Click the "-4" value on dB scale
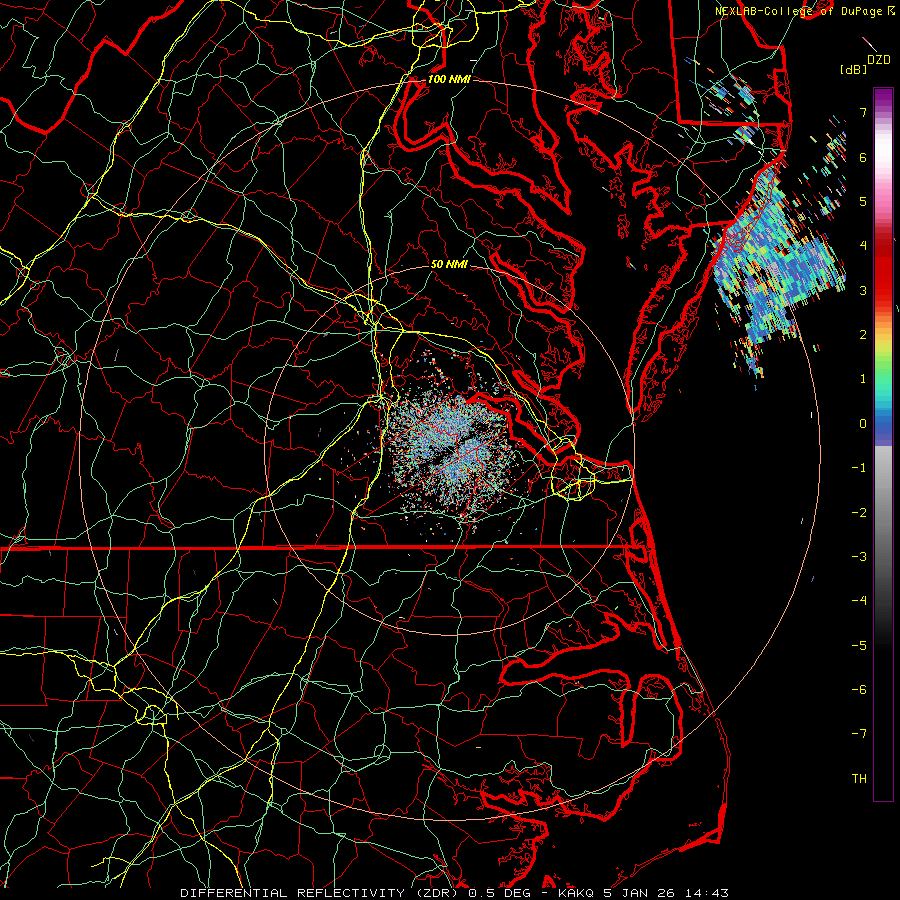The height and width of the screenshot is (900, 900). point(859,601)
